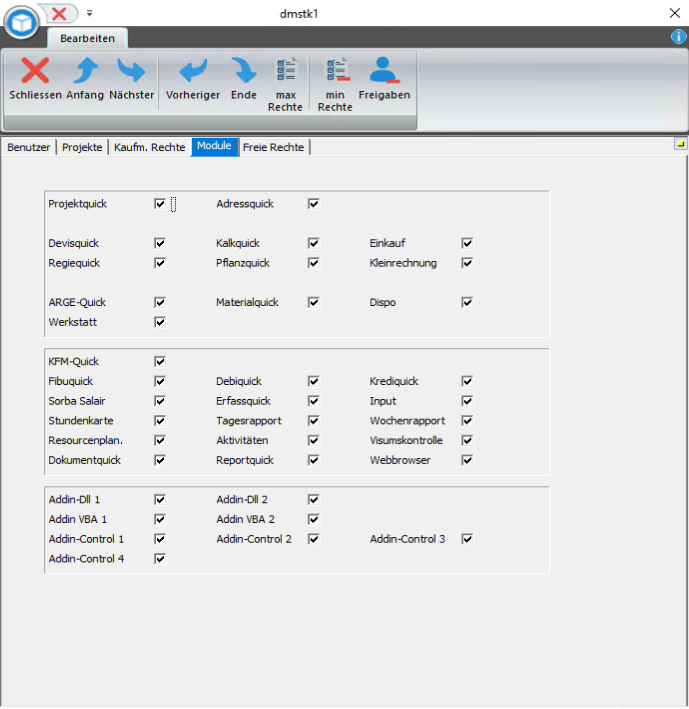Open the blue info icon
Screen dimensions: 689x709
click(x=678, y=36)
